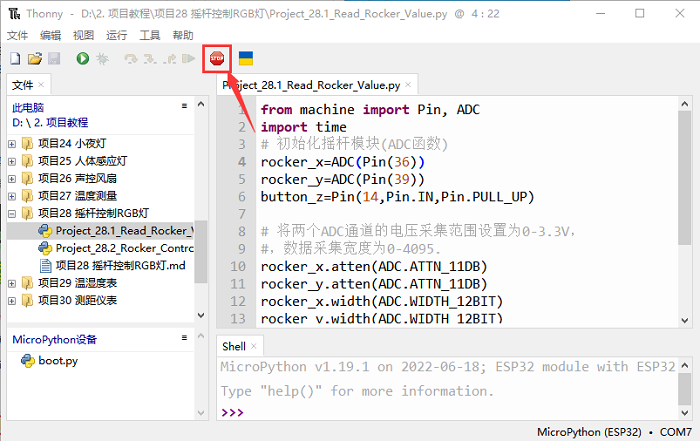Open the 工具 menu
Viewport: 700px width, 441px height.
click(150, 35)
